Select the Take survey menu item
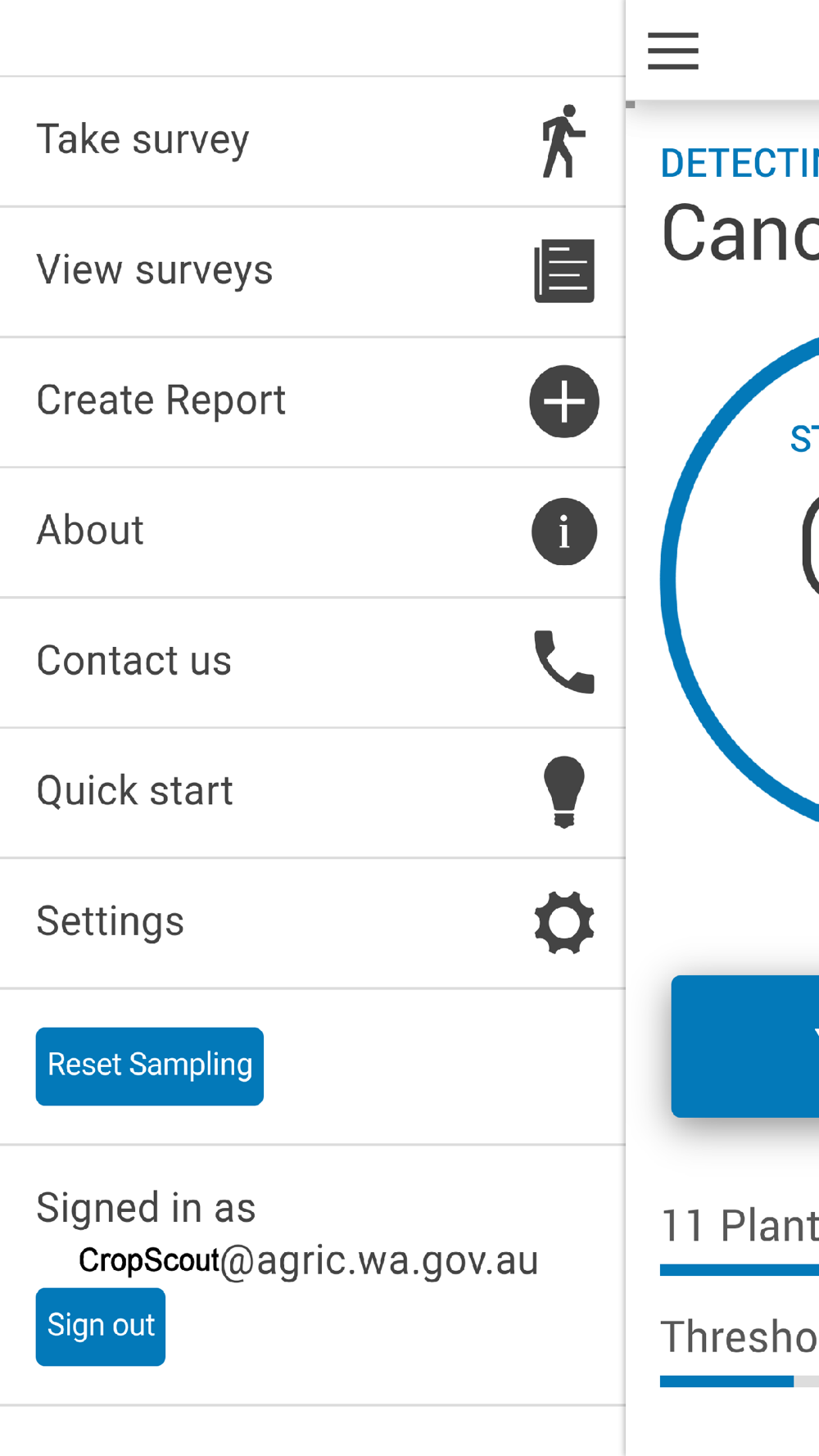 (143, 139)
